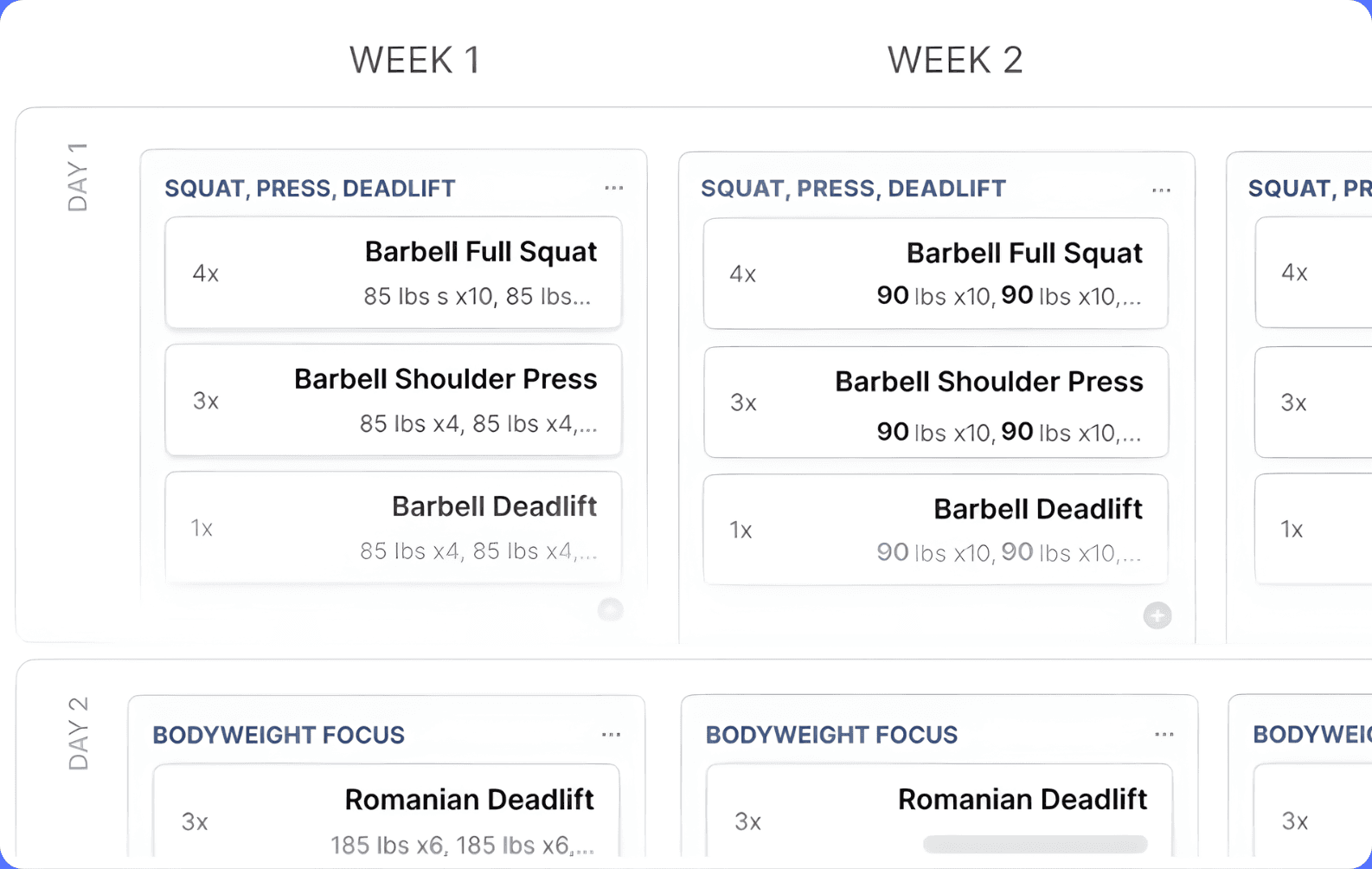Open Week 2 Barbell Shoulder Press exercise

pos(936,402)
